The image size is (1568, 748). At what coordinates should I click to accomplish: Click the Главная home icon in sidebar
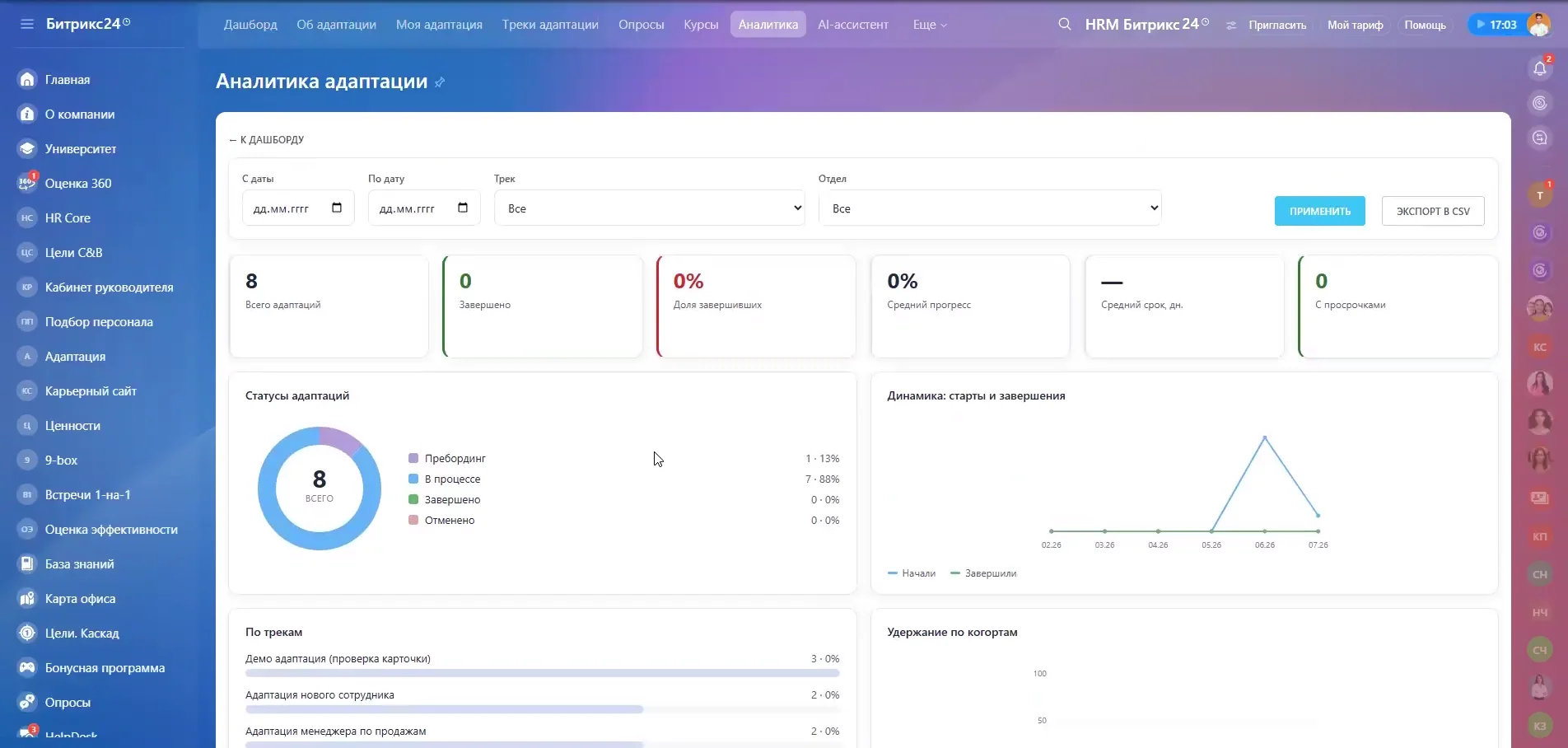click(27, 79)
